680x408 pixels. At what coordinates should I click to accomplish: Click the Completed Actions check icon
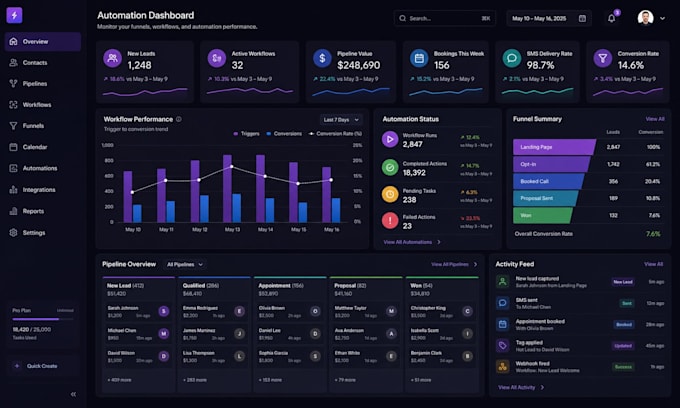click(390, 167)
